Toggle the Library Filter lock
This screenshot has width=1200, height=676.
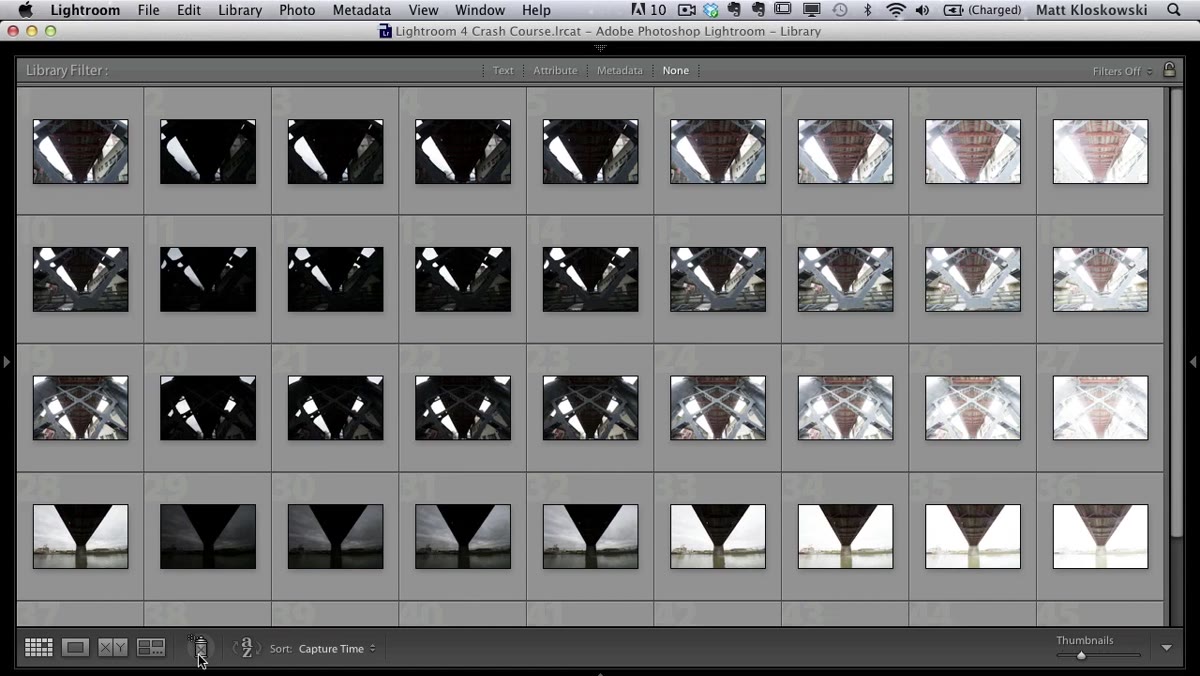point(1169,70)
